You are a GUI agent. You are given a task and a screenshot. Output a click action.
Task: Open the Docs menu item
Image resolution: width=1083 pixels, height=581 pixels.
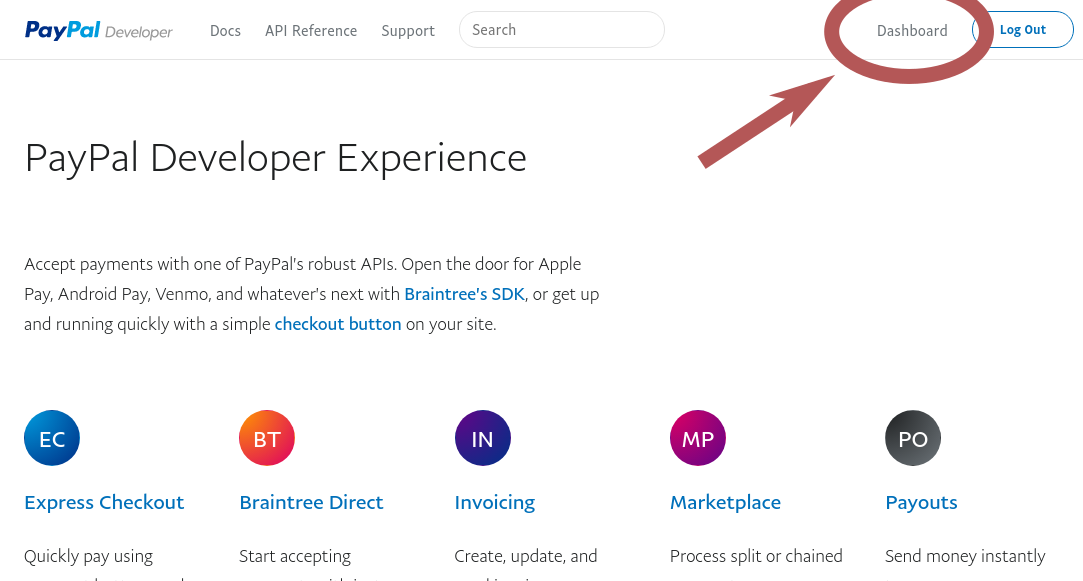tap(225, 31)
